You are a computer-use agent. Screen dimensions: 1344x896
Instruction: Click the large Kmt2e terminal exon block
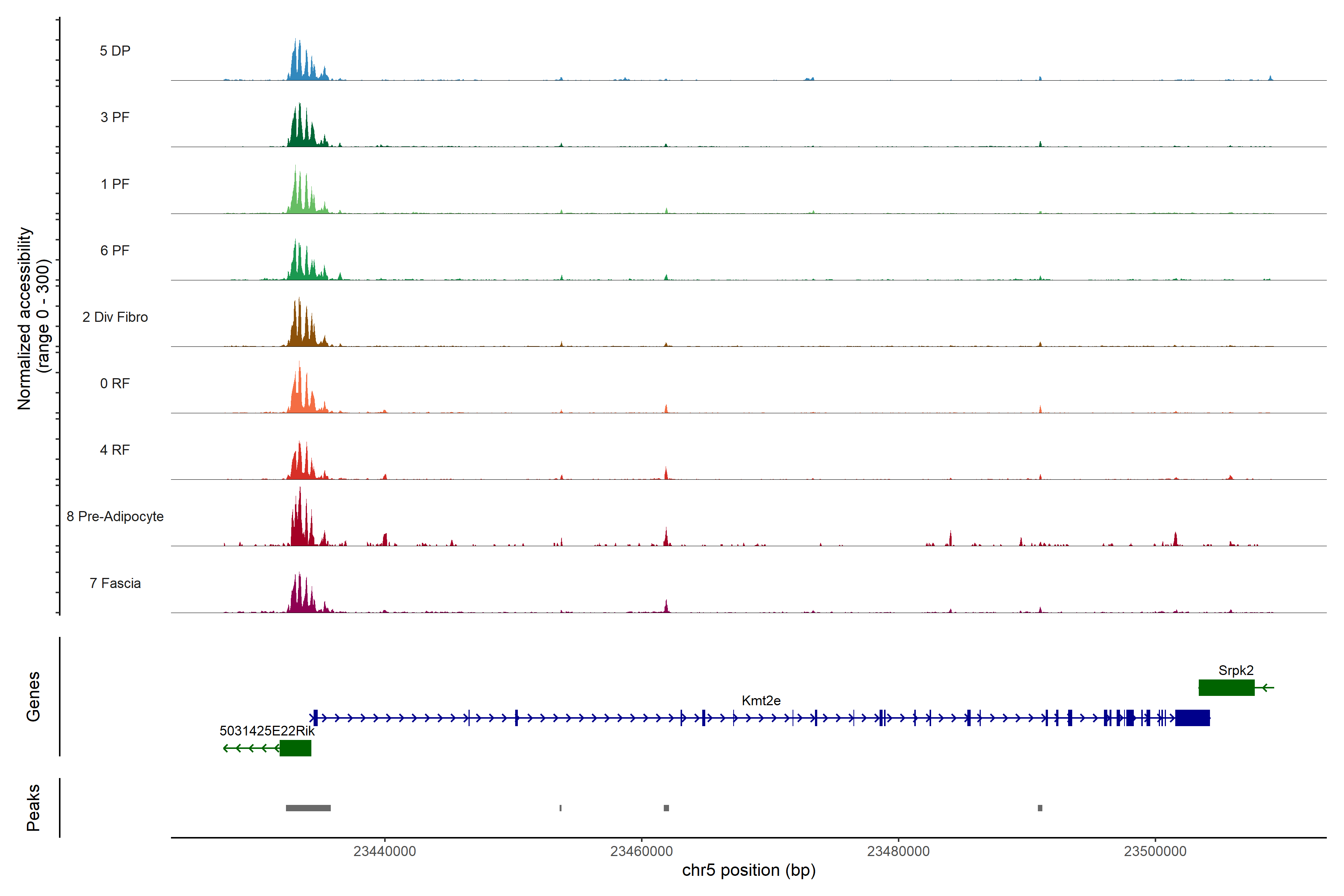[1192, 718]
